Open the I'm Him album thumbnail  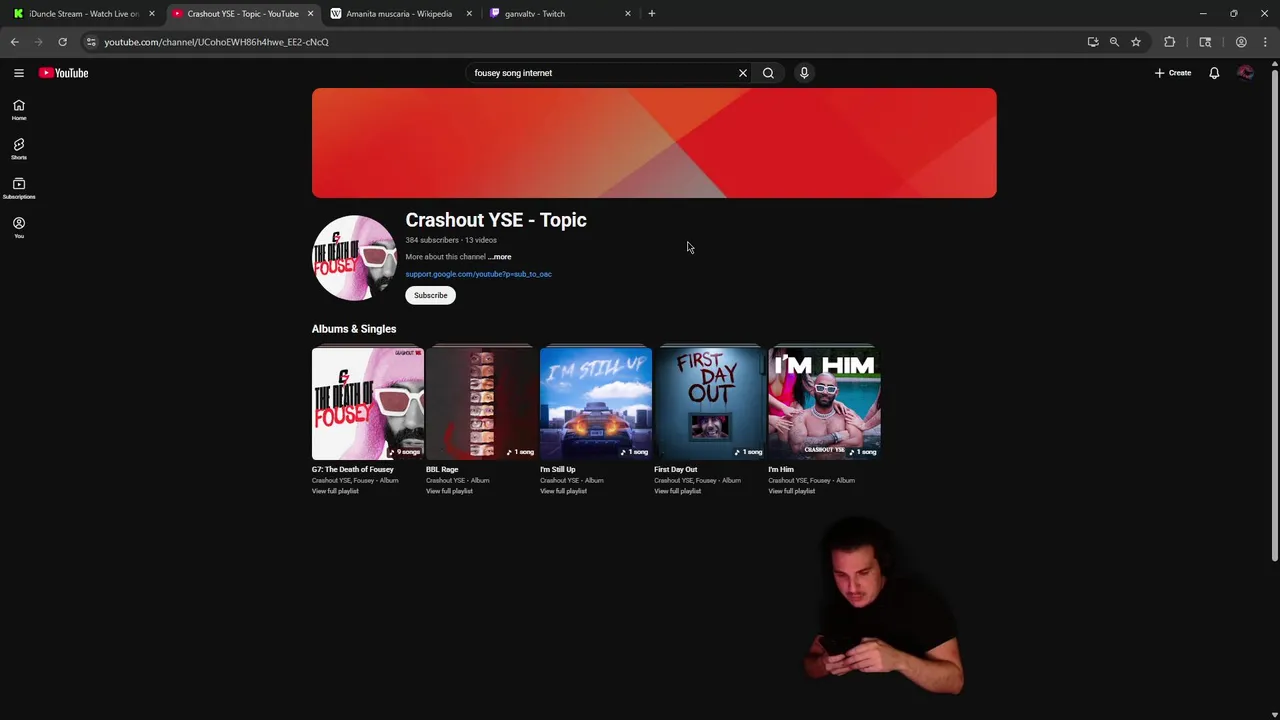pos(824,403)
